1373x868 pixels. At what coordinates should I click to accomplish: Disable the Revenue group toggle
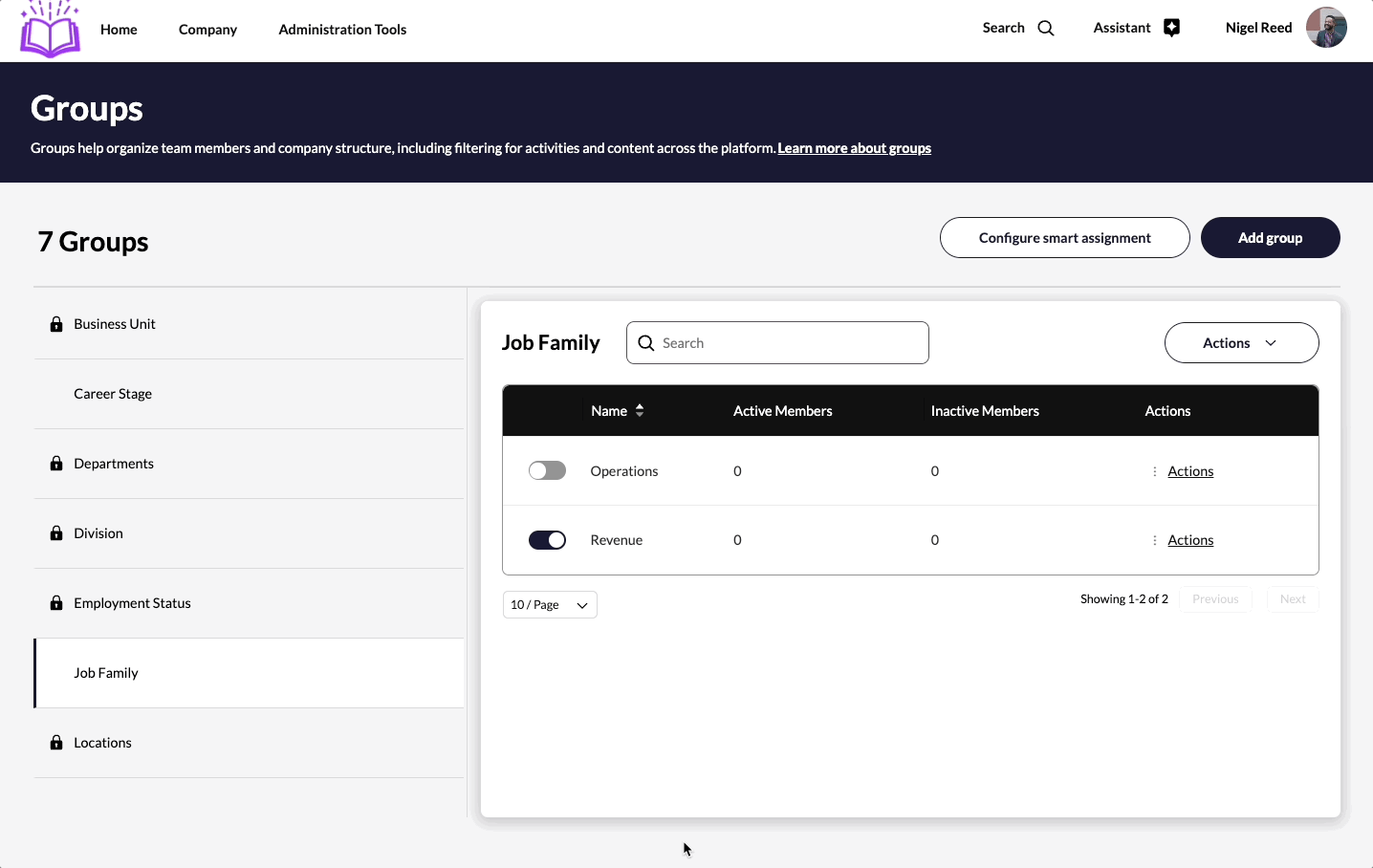click(547, 540)
